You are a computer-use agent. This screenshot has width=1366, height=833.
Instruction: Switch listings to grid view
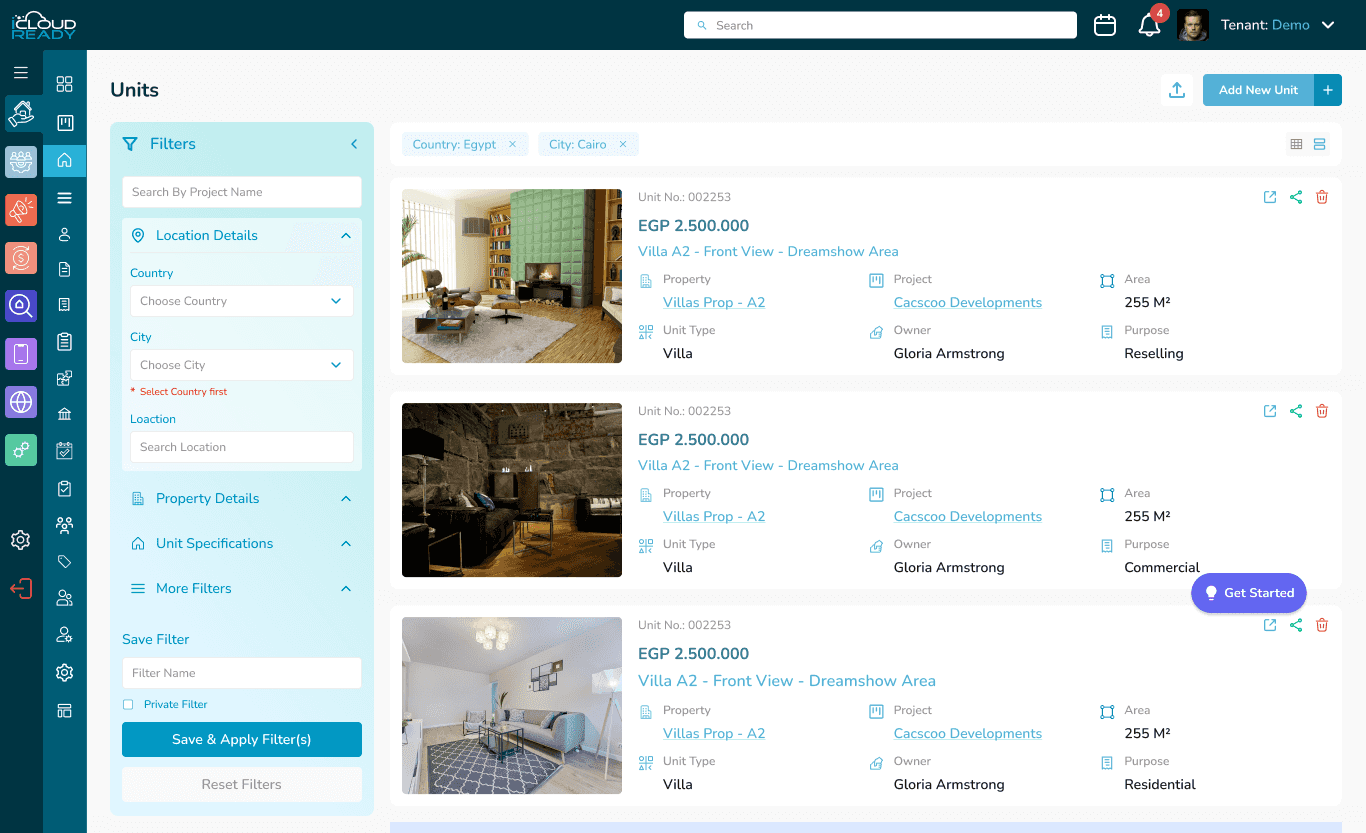(1295, 143)
